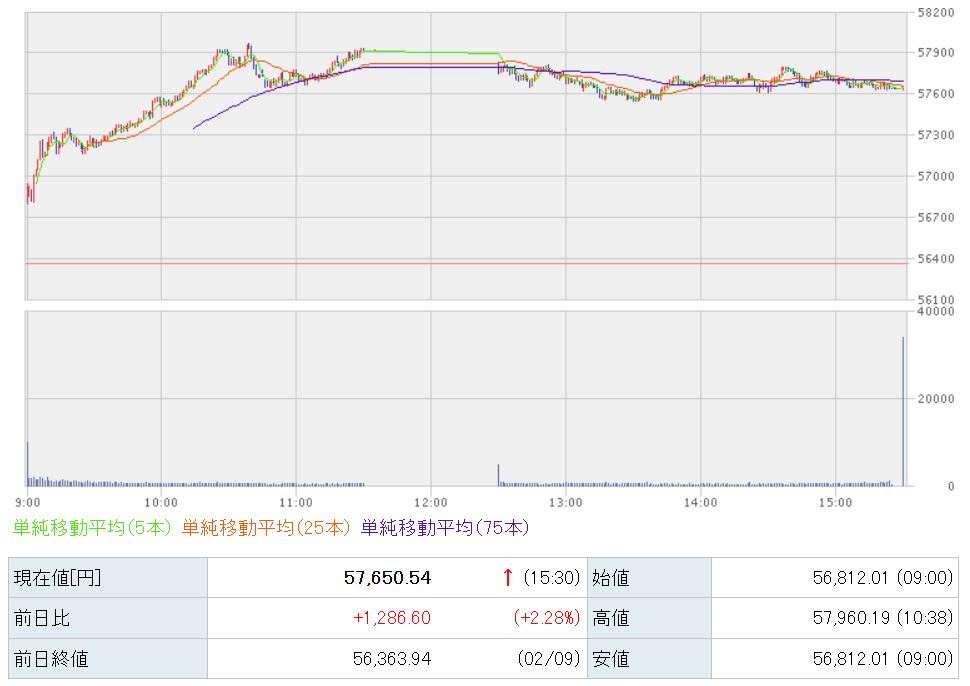Toggle the 単純移動平均(5本) green legend label
The image size is (970, 686).
pyautogui.click(x=92, y=526)
